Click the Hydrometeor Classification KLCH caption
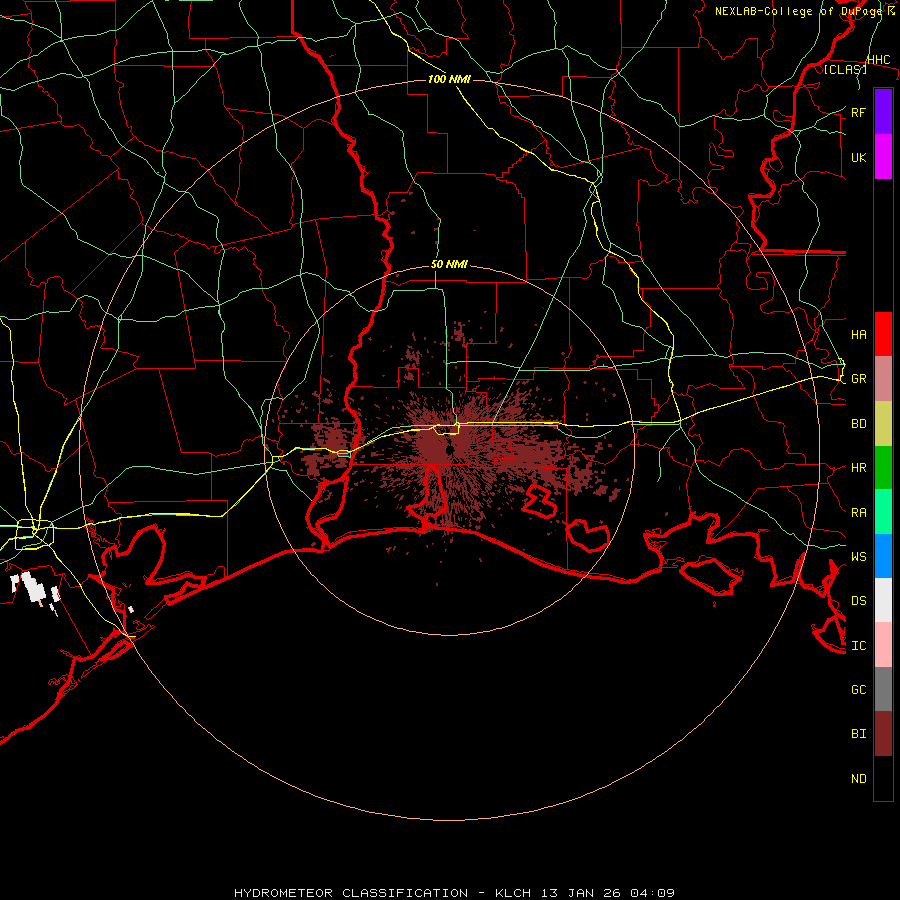 tap(454, 893)
